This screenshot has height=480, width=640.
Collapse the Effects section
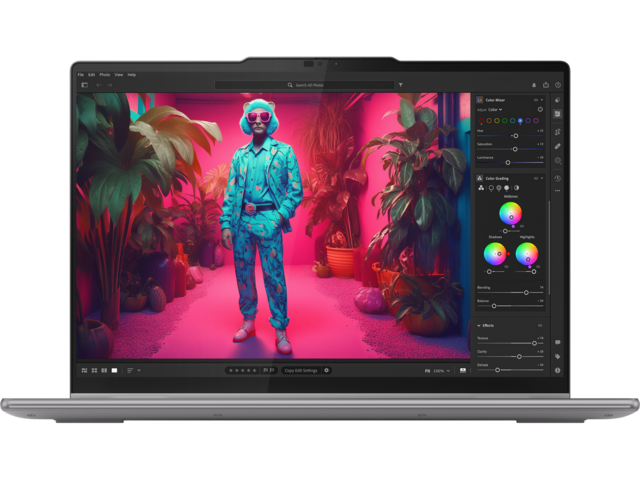coord(478,326)
